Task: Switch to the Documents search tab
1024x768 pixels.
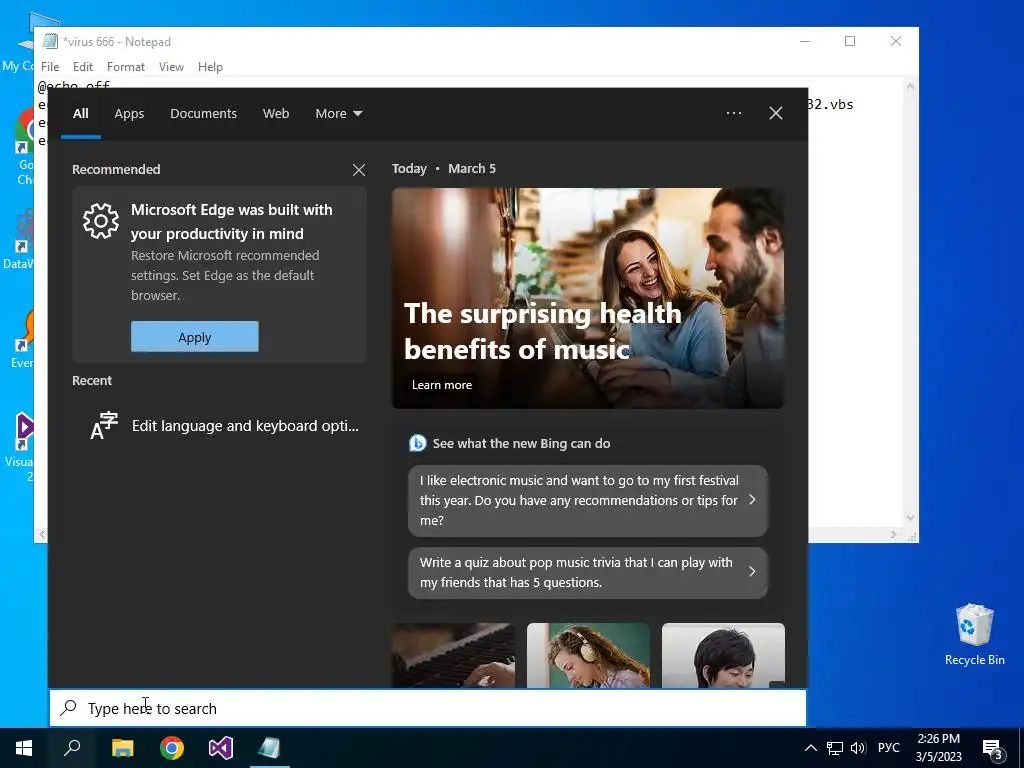Action: point(203,114)
